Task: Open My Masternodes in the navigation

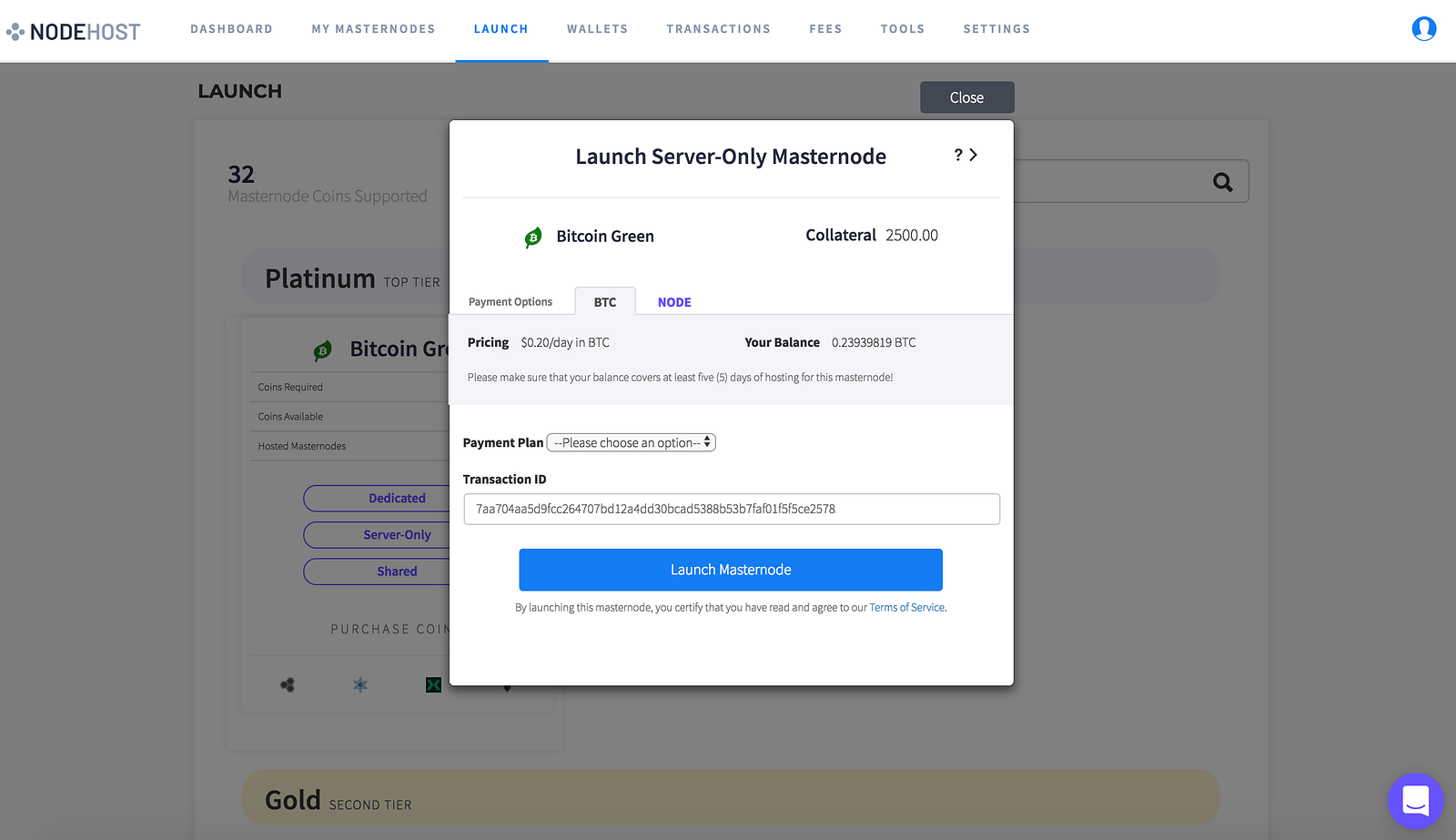Action: tap(373, 29)
